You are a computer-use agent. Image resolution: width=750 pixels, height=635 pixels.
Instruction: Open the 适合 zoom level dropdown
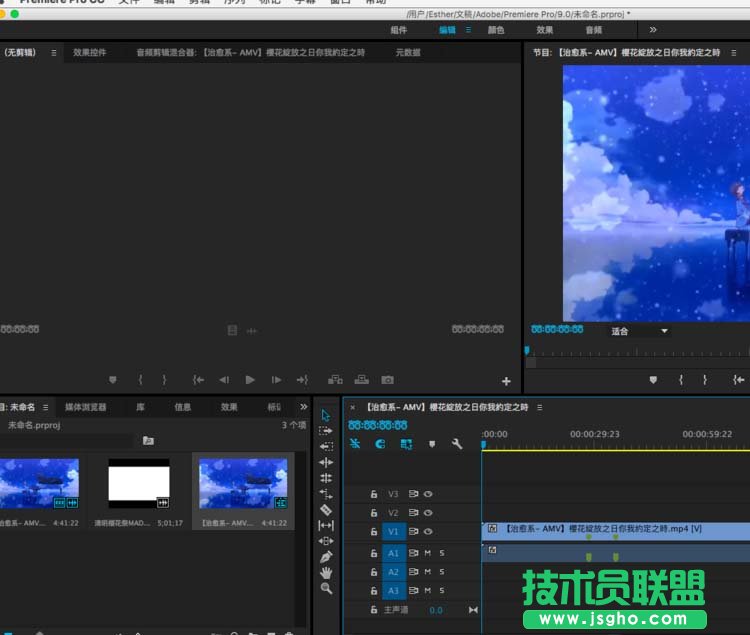pyautogui.click(x=640, y=331)
